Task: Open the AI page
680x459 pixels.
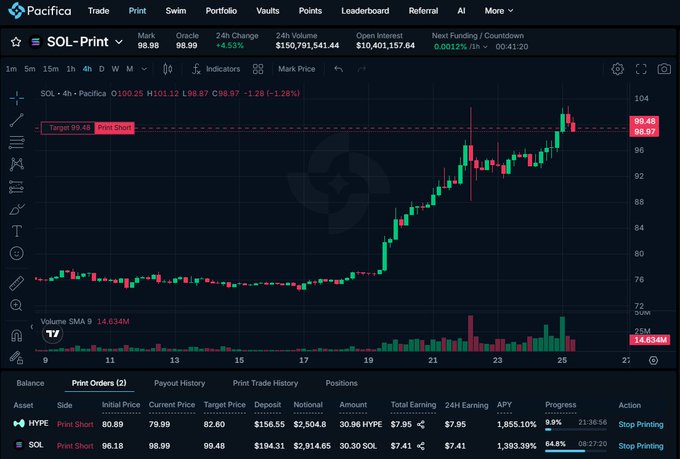Action: 461,10
